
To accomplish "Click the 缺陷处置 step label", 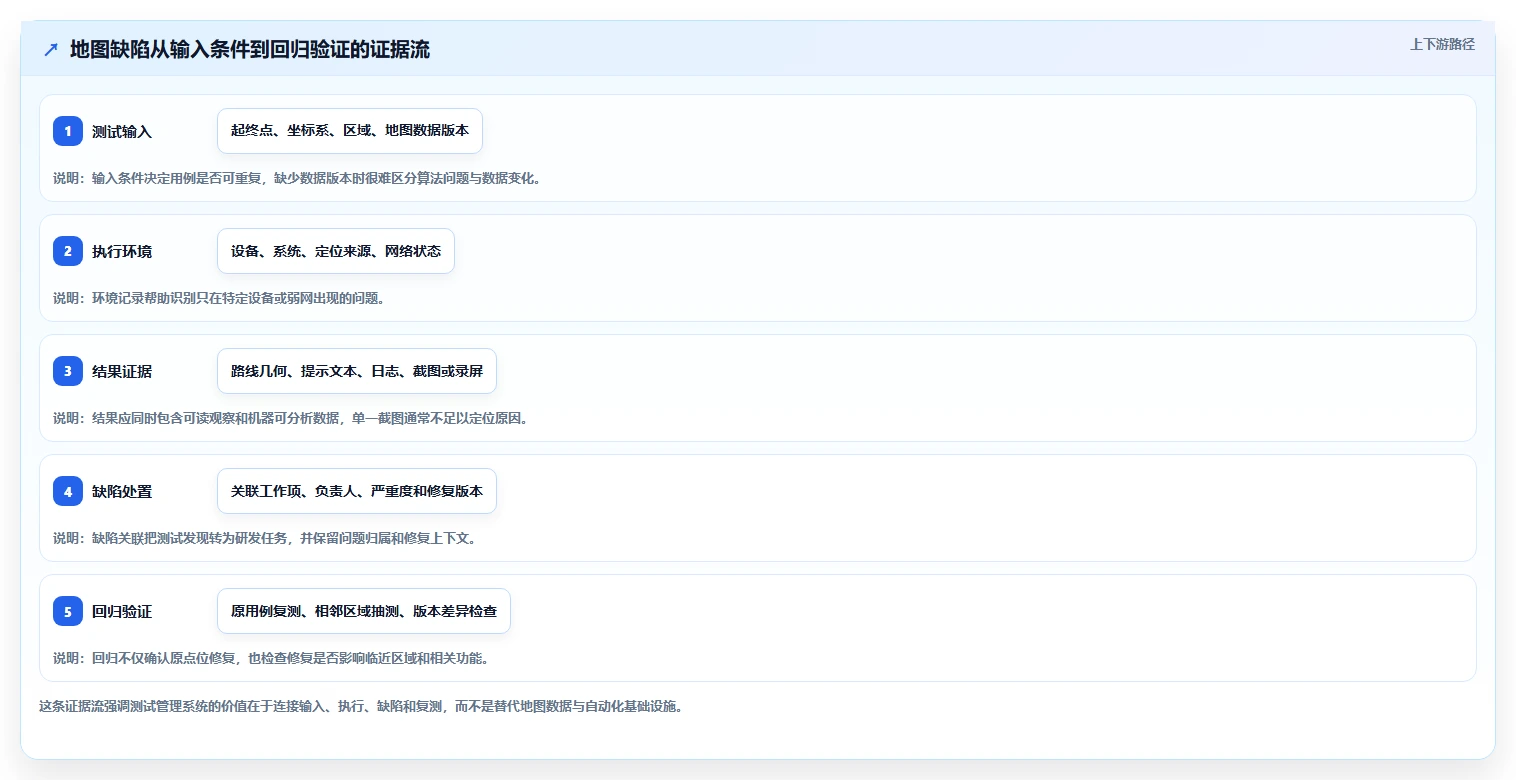I will tap(122, 492).
